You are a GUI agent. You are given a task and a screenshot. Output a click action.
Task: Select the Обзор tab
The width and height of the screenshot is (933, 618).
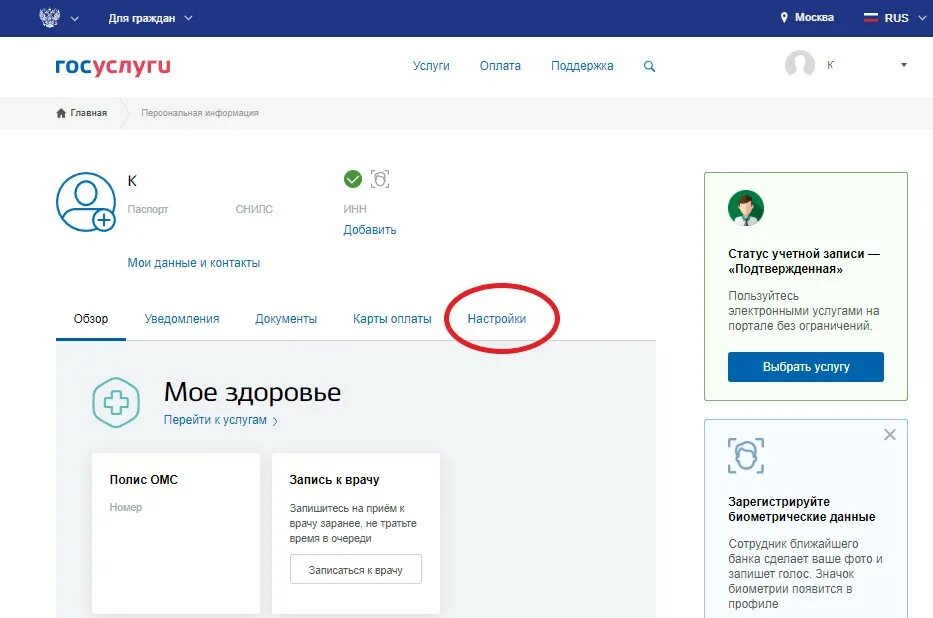(91, 319)
